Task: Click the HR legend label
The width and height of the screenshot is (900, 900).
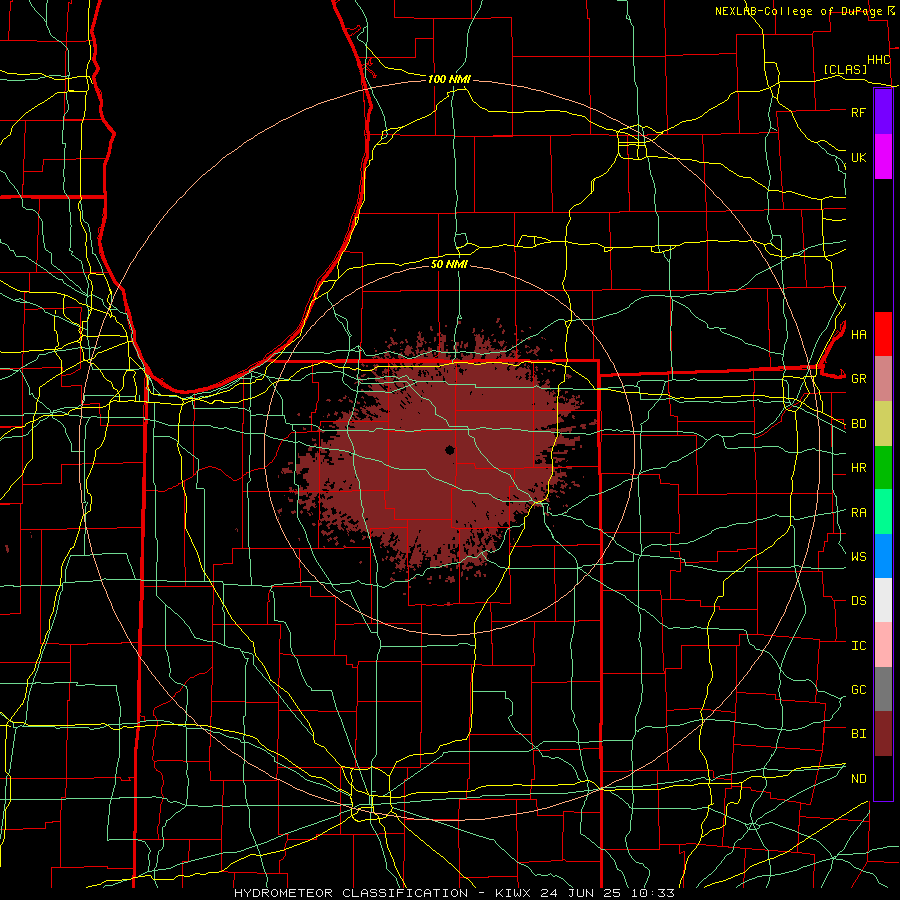Action: [858, 468]
